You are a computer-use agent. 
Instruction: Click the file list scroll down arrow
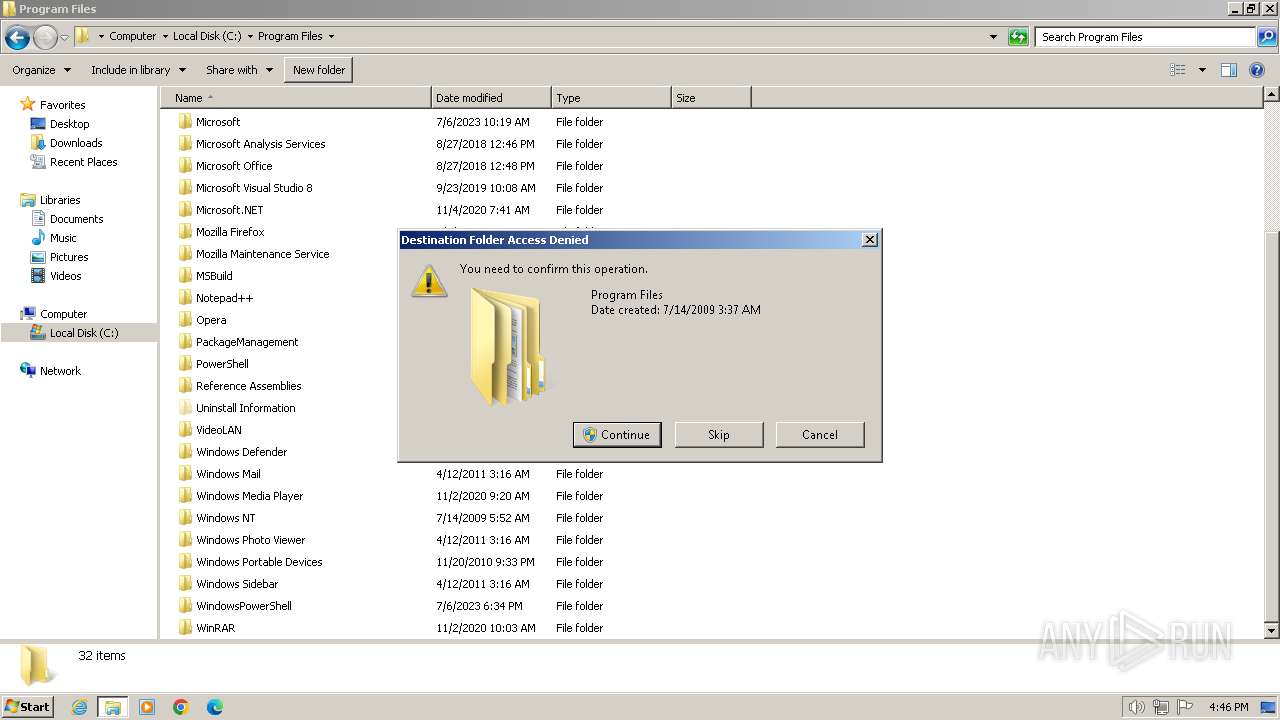pyautogui.click(x=1272, y=631)
